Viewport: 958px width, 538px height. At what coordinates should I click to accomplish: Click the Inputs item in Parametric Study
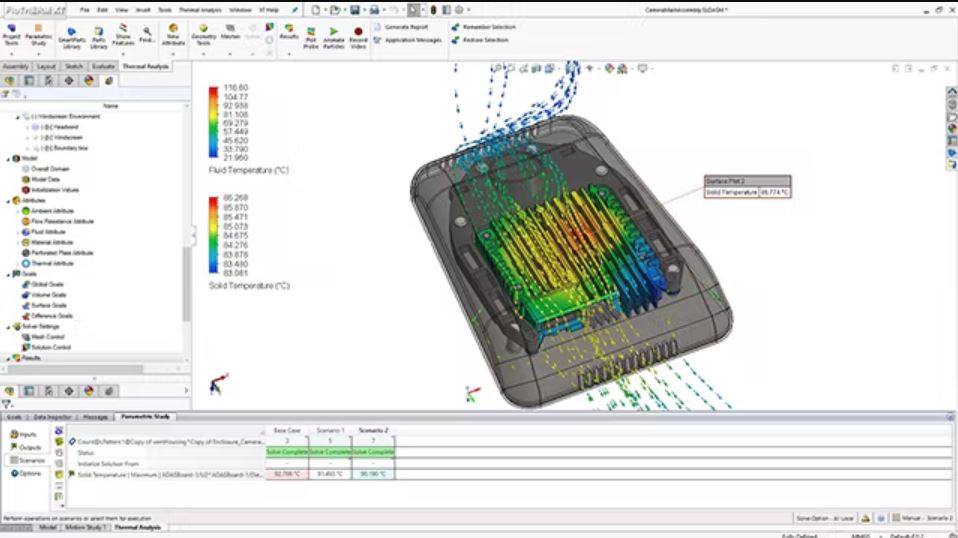pyautogui.click(x=24, y=434)
